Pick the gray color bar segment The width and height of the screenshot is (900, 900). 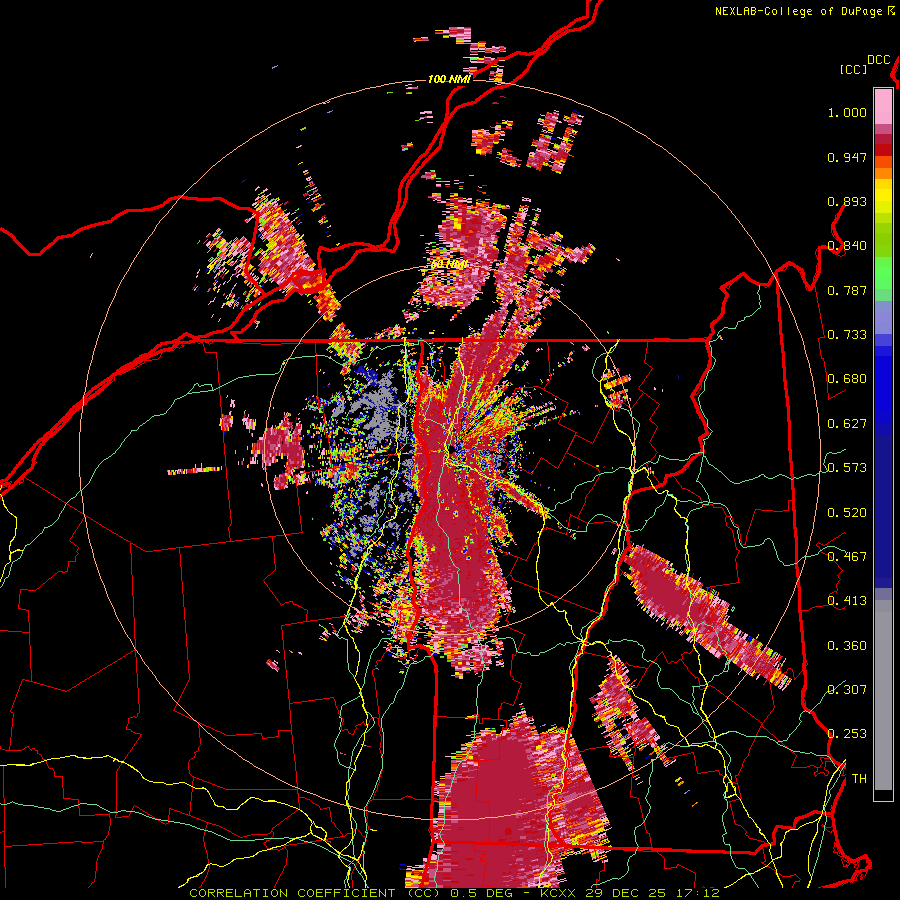[x=883, y=695]
